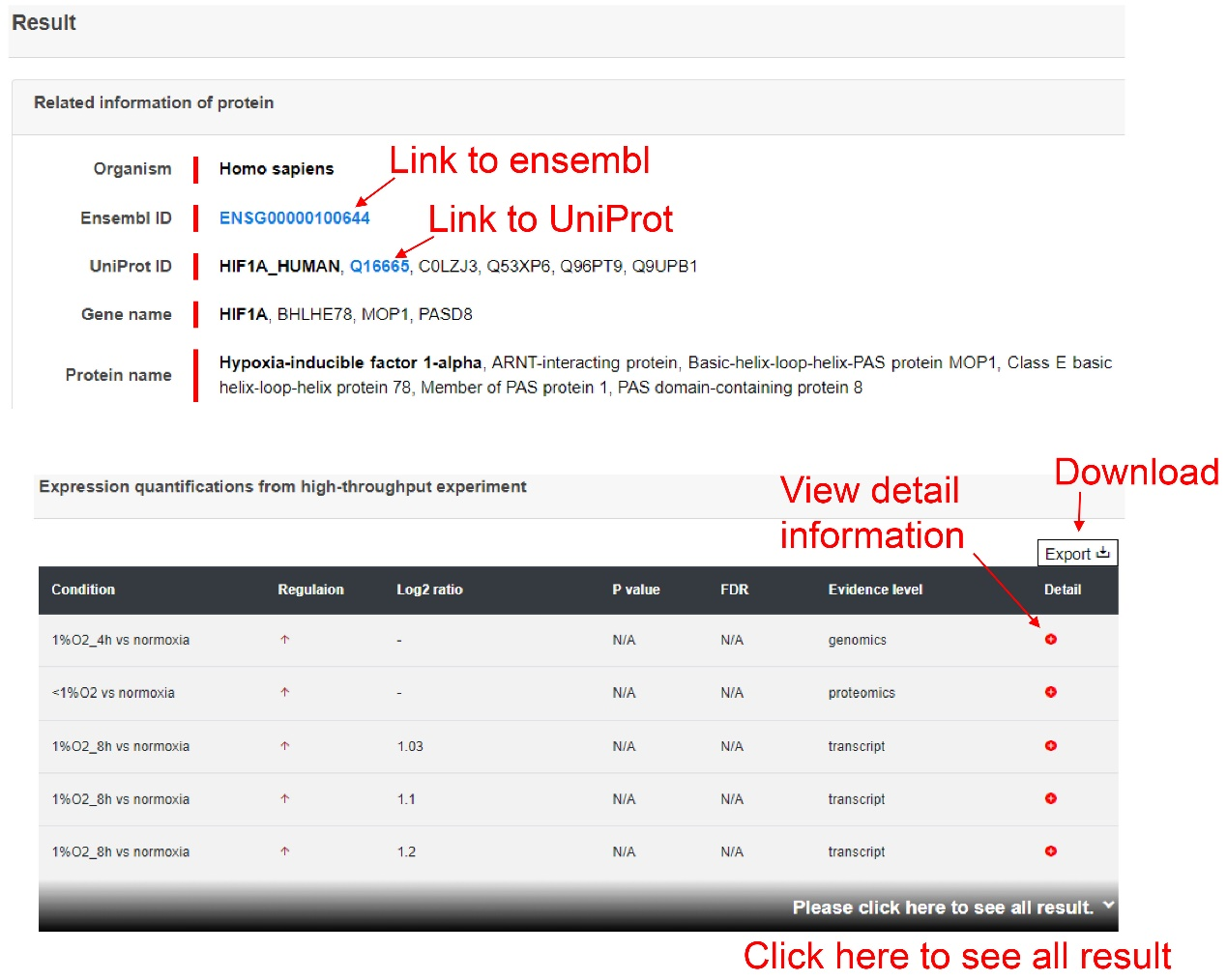Viewport: 1227px width, 980px height.
Task: Open Ensembl link ENSG00000100644
Action: click(294, 218)
